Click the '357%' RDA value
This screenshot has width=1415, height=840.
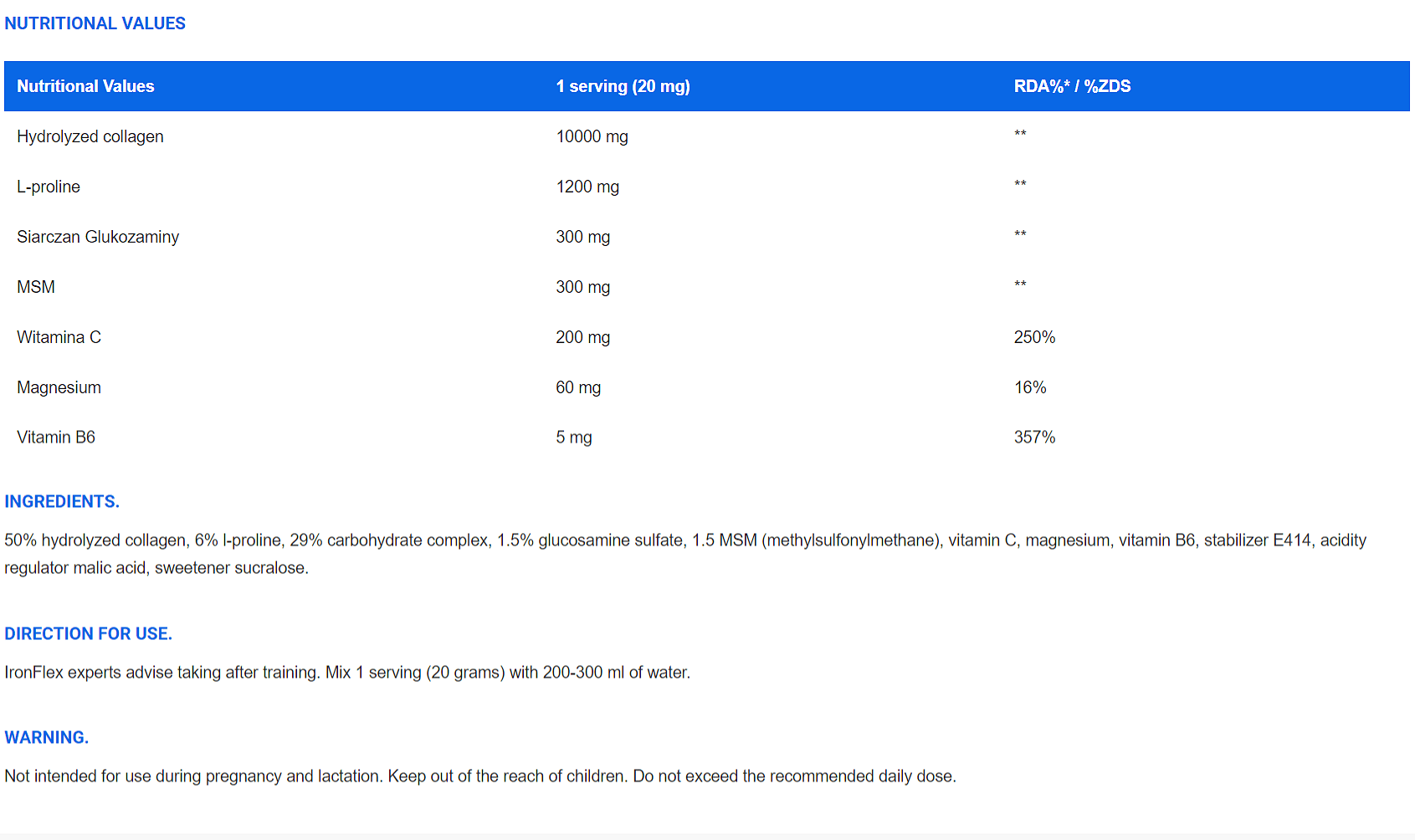click(x=1034, y=437)
